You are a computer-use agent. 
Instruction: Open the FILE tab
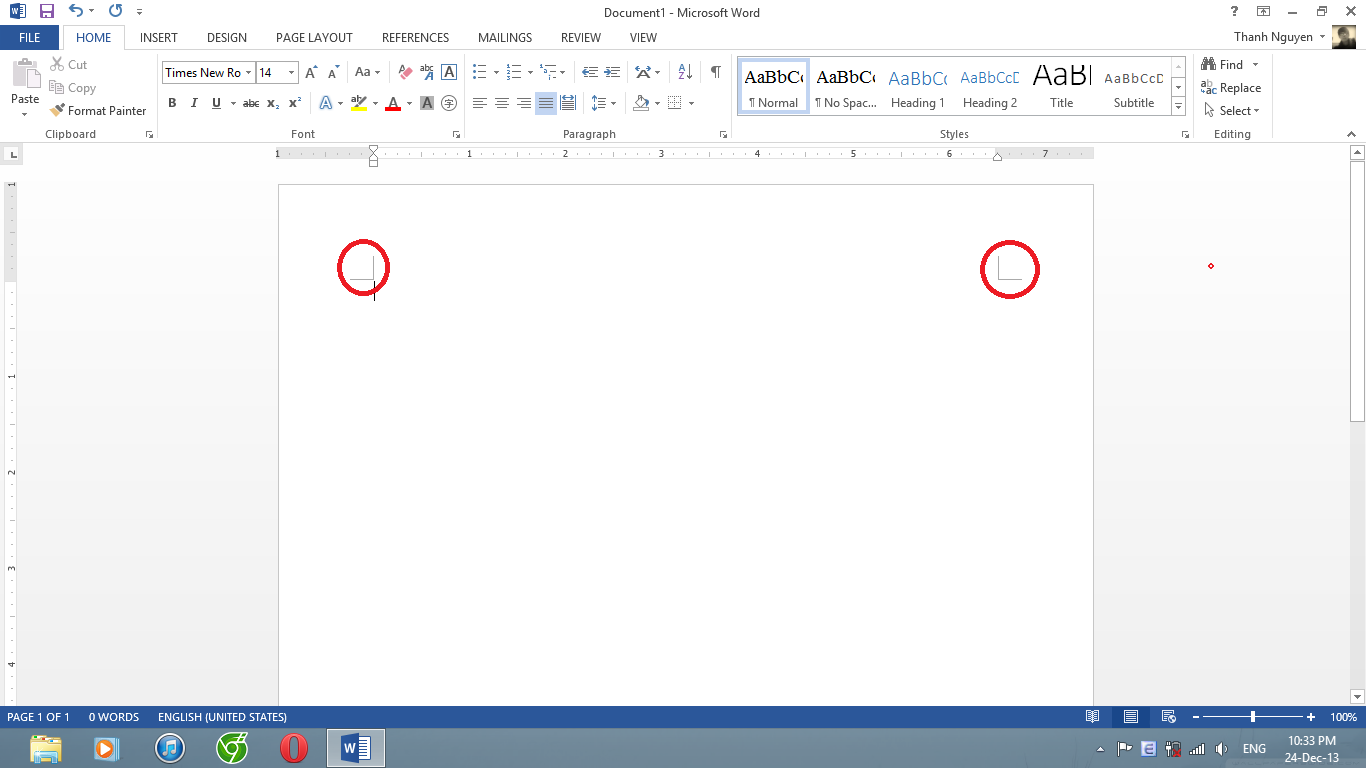coord(30,37)
